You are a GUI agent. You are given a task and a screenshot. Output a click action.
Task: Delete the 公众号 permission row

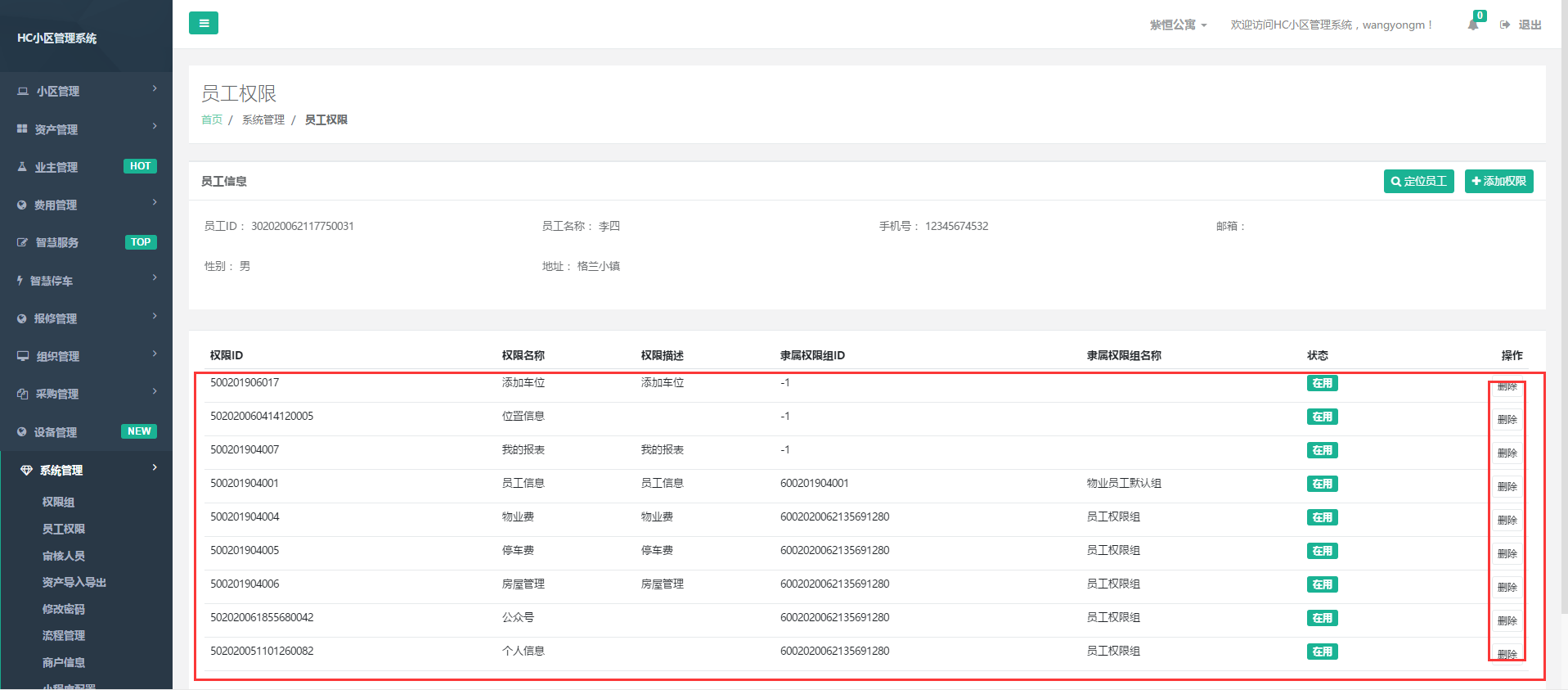[x=1507, y=620]
